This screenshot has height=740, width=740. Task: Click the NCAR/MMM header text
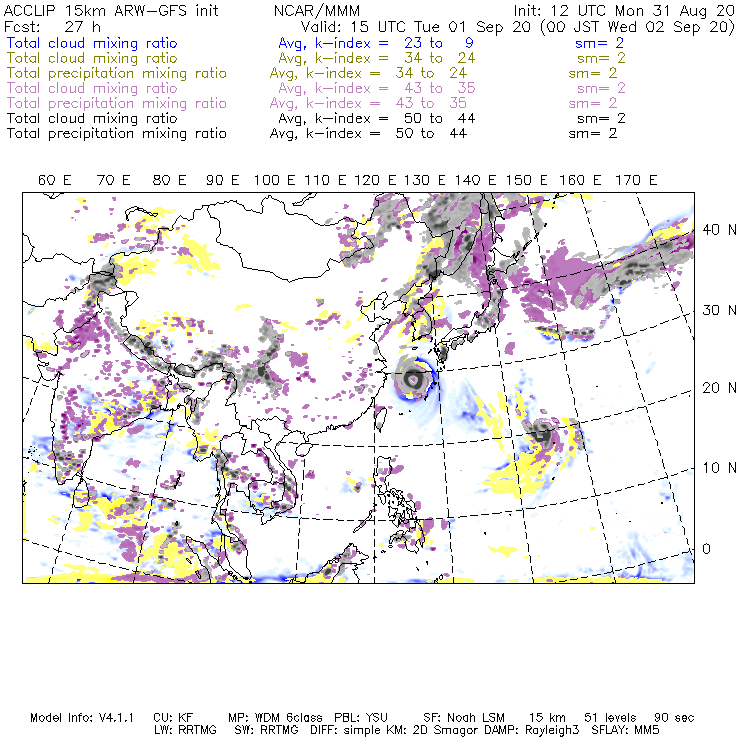[317, 11]
